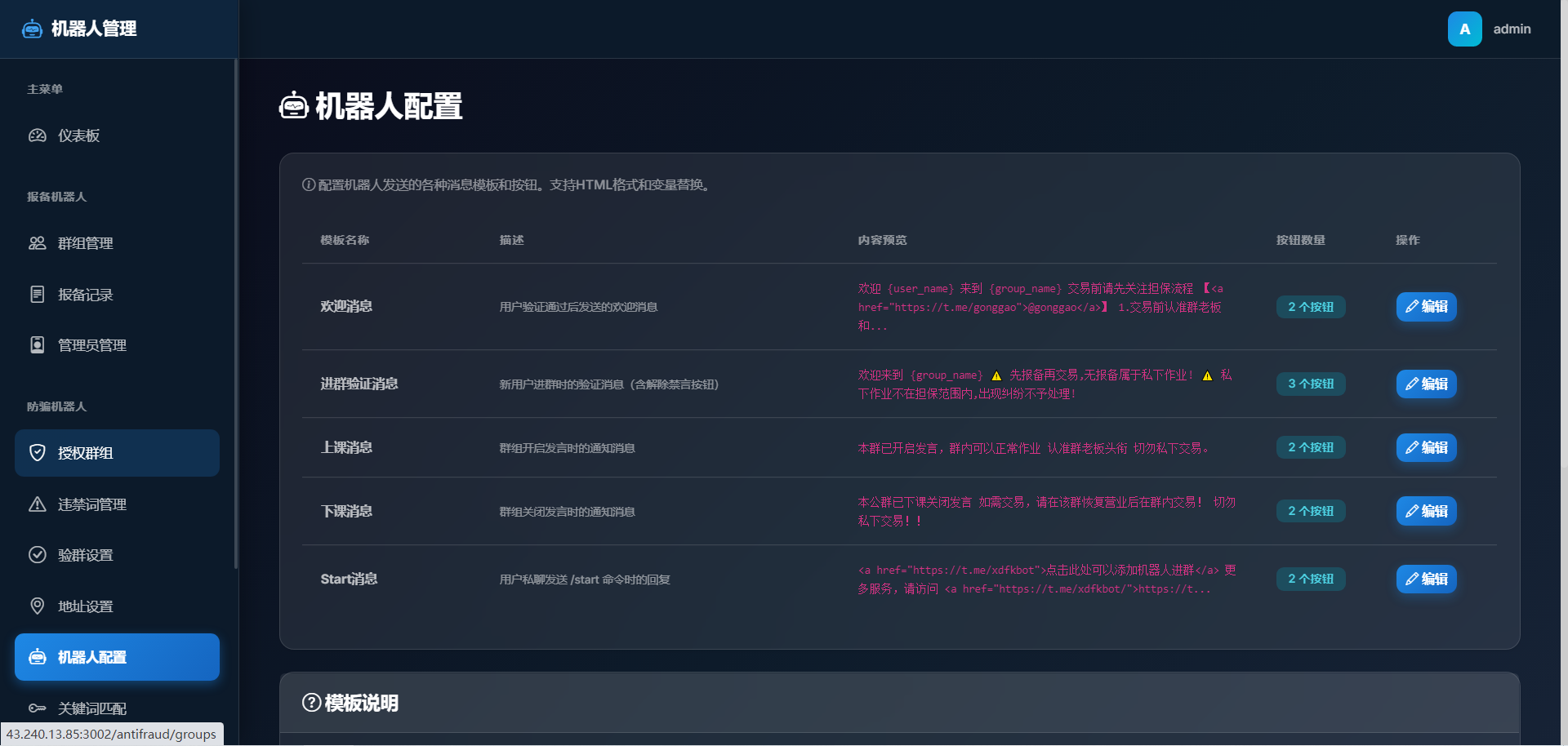Click the admin user avatar
Image resolution: width=1568 pixels, height=746 pixels.
[x=1464, y=29]
